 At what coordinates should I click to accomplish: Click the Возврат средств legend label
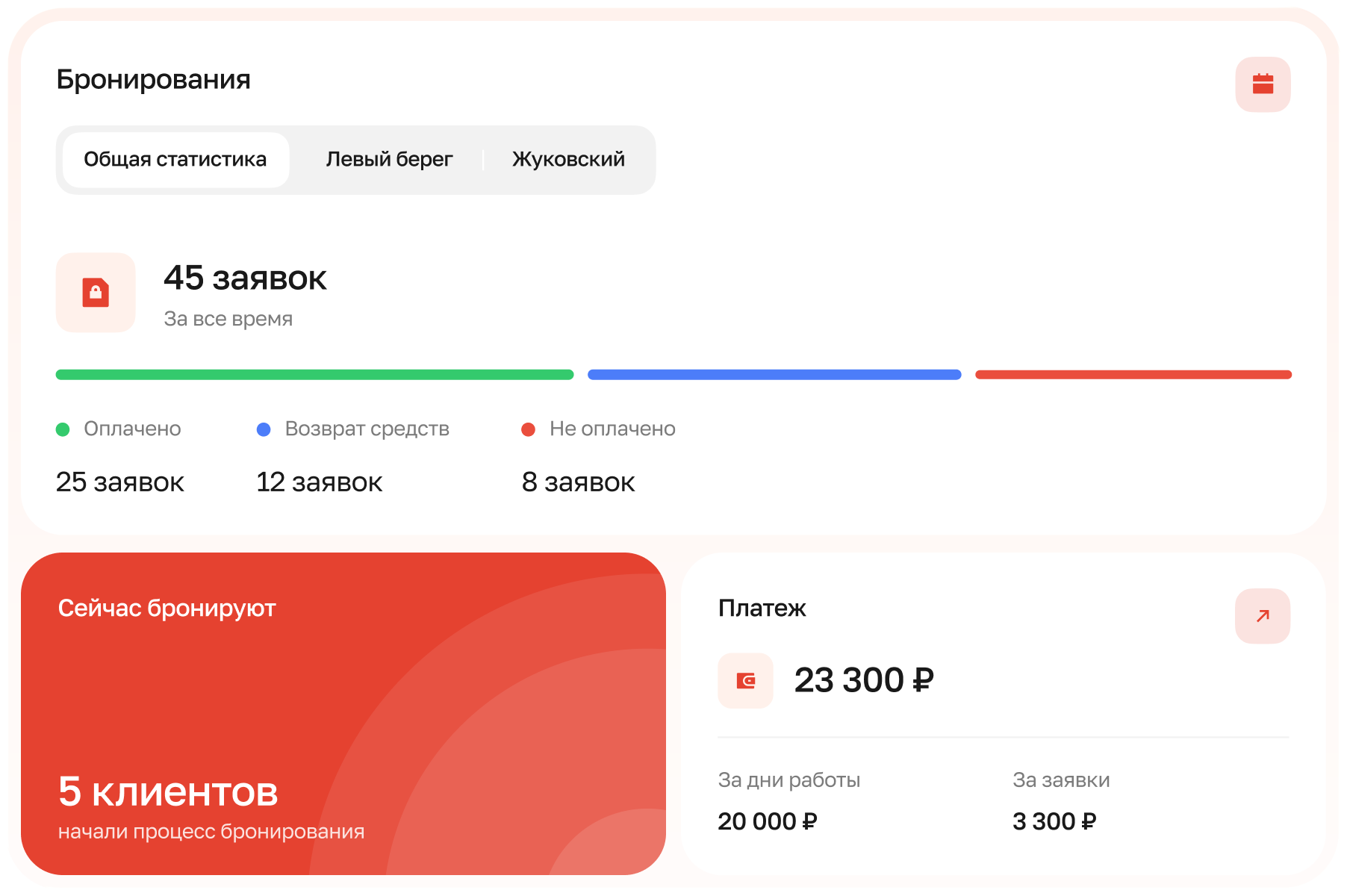coord(367,429)
